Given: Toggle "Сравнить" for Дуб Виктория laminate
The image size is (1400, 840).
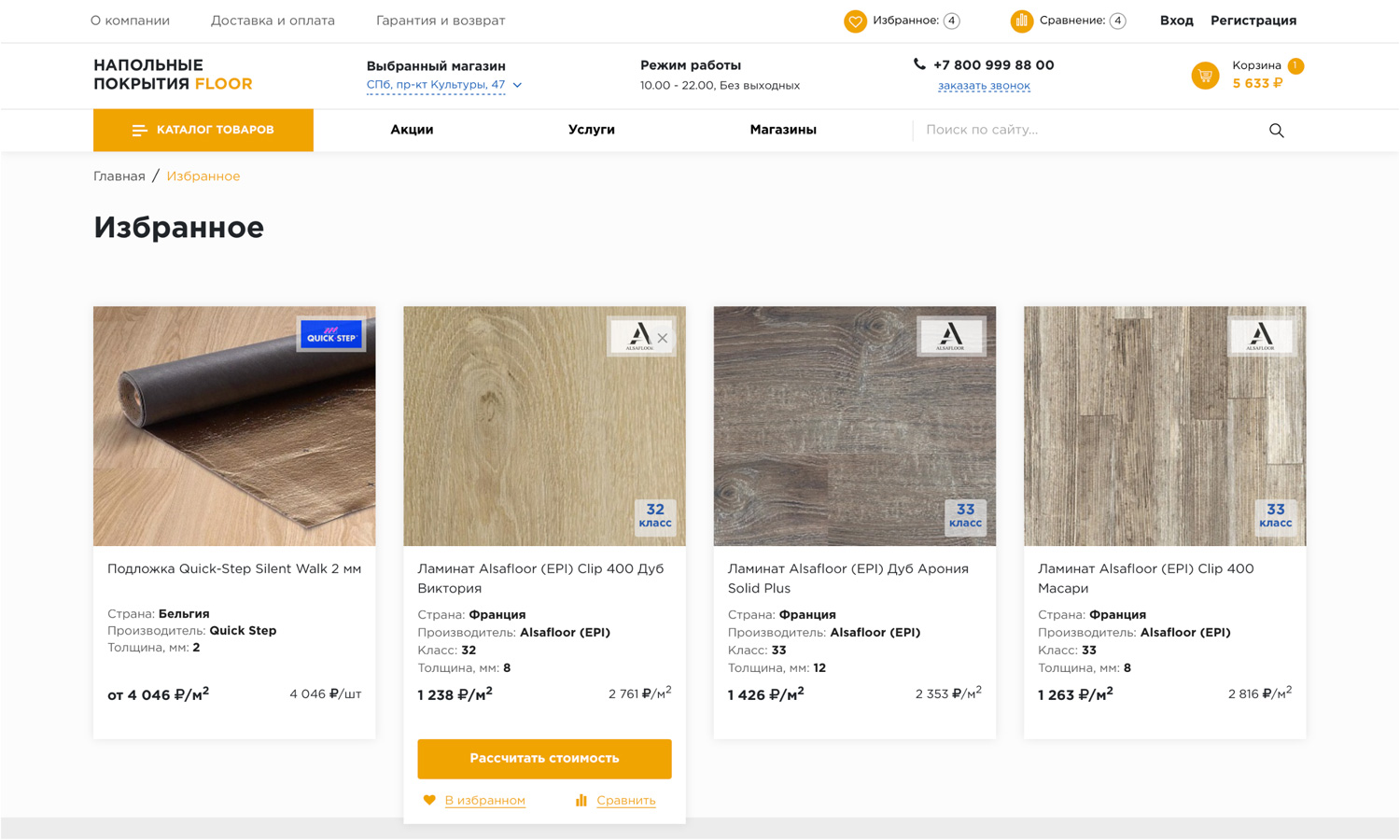Looking at the screenshot, I should tap(624, 800).
